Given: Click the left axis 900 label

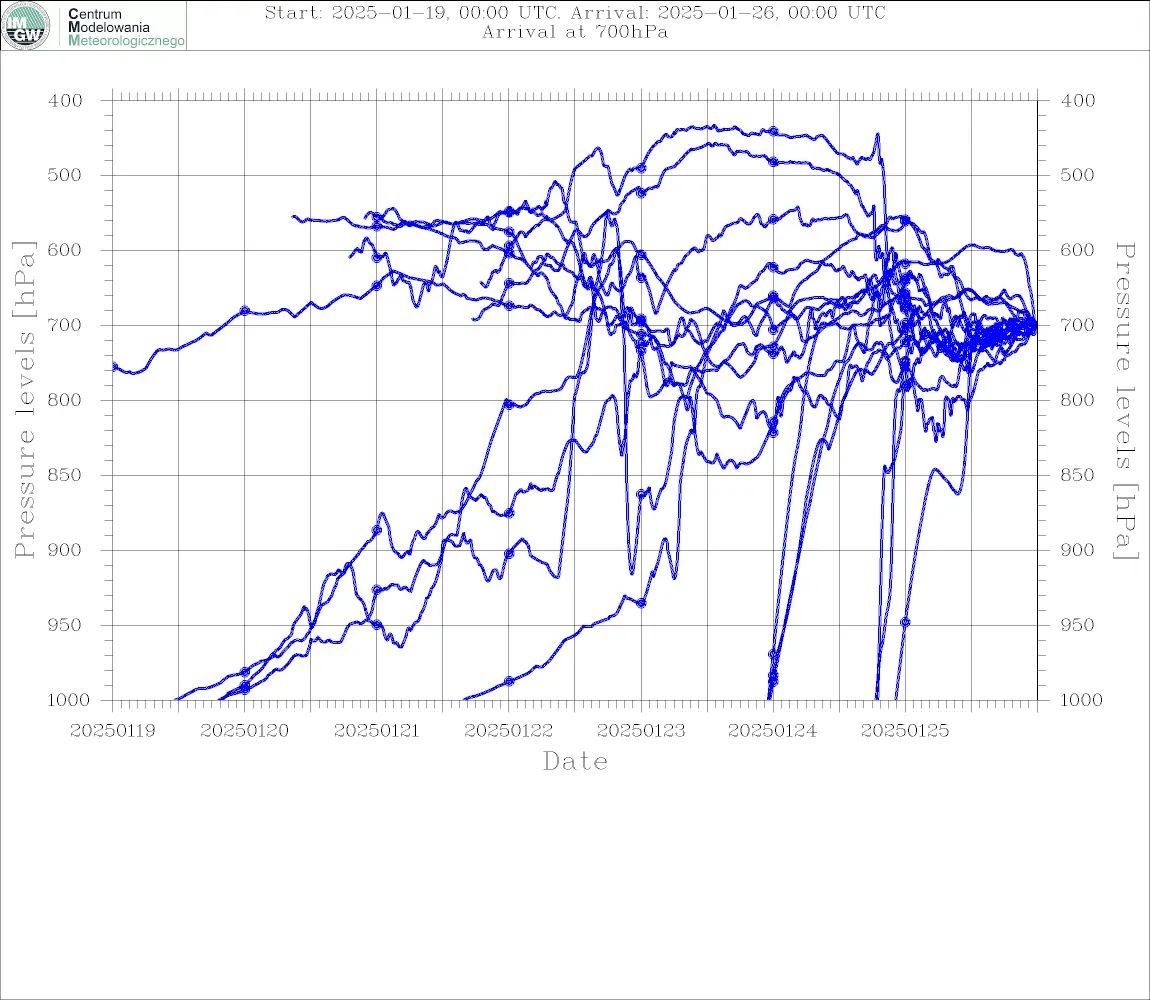Looking at the screenshot, I should point(65,550).
